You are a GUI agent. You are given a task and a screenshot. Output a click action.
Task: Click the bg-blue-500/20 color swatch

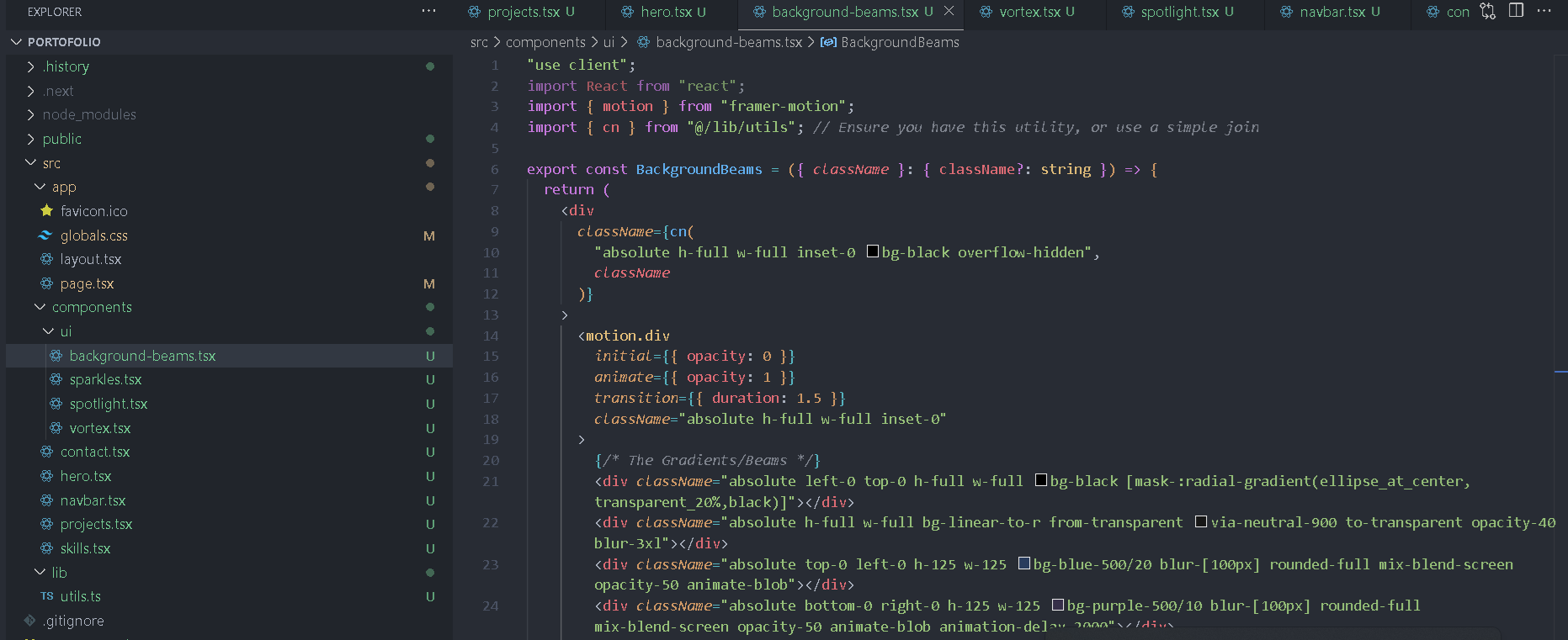coord(1024,563)
